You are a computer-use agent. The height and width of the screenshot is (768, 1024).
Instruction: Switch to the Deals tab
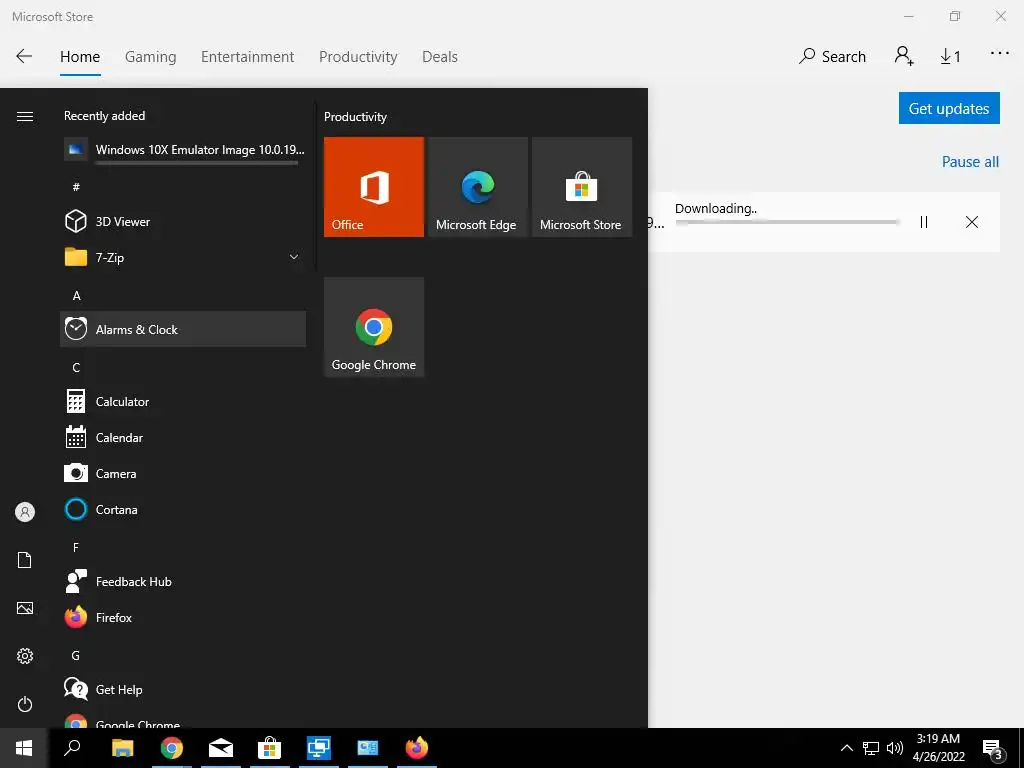(x=440, y=57)
